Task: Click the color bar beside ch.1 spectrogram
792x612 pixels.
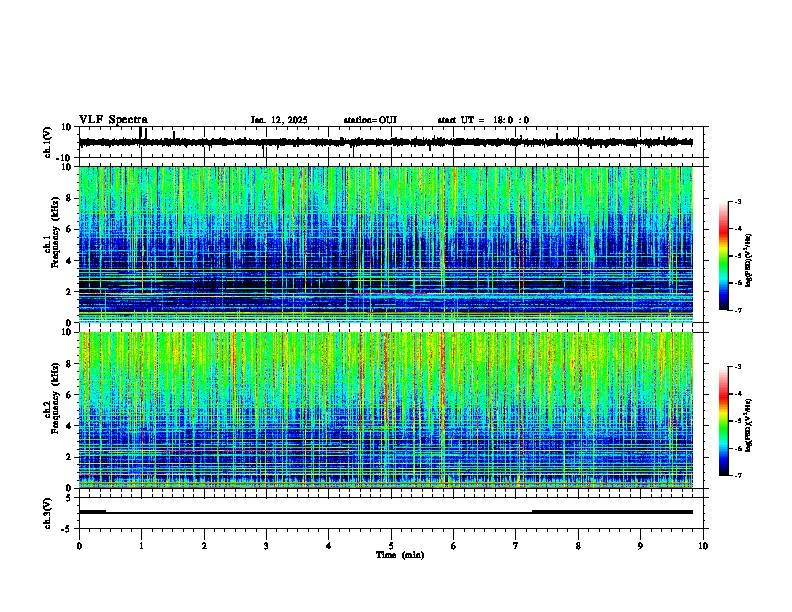Action: pyautogui.click(x=724, y=256)
